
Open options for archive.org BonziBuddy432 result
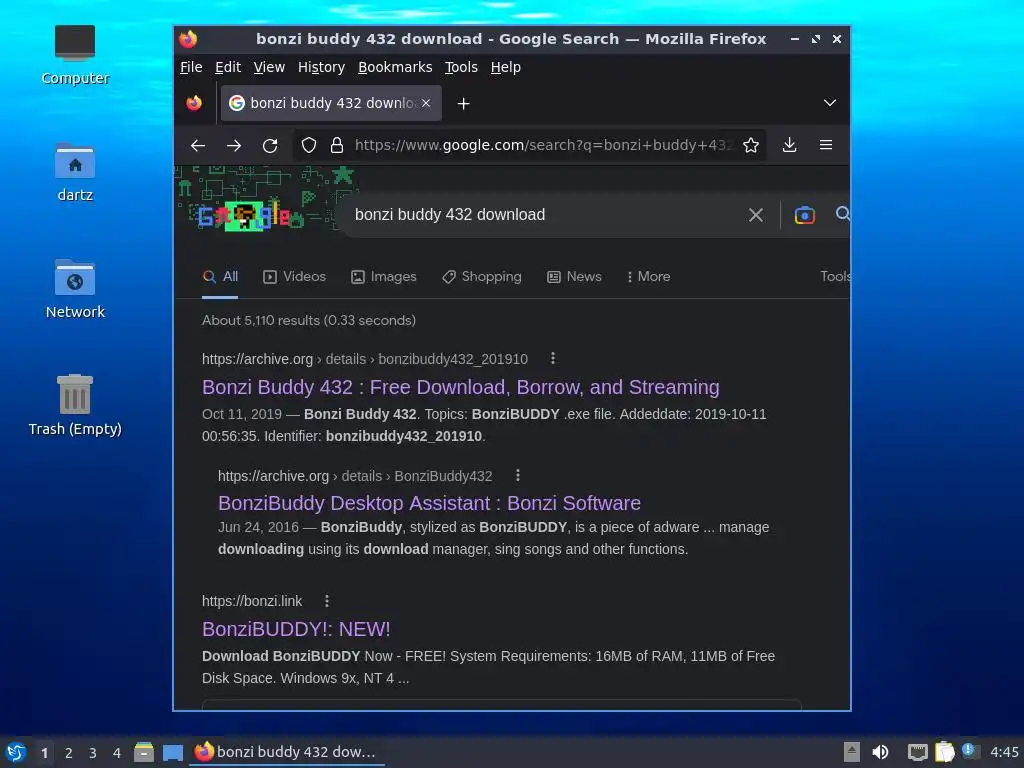(518, 475)
